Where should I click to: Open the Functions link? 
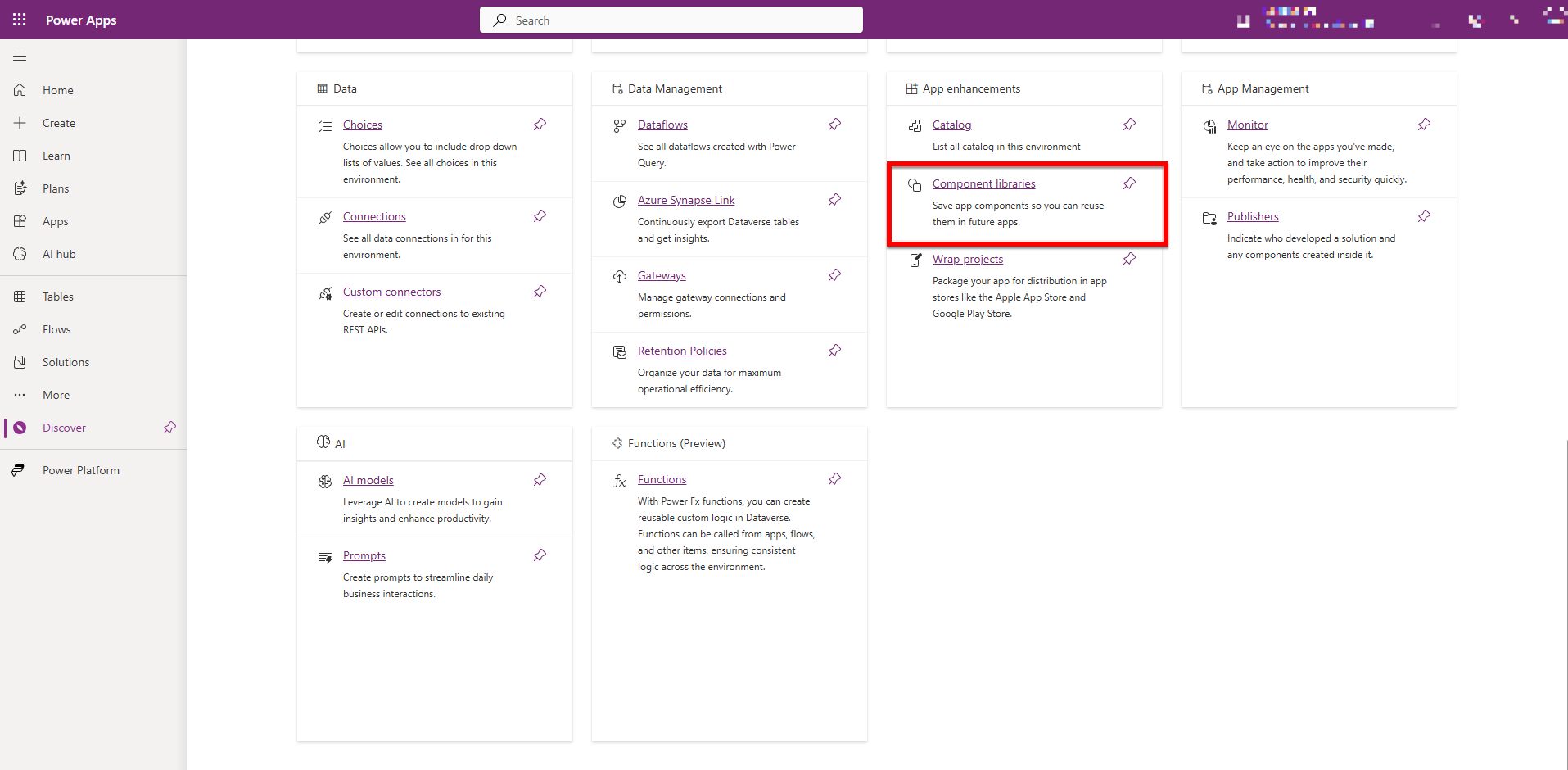click(x=662, y=479)
